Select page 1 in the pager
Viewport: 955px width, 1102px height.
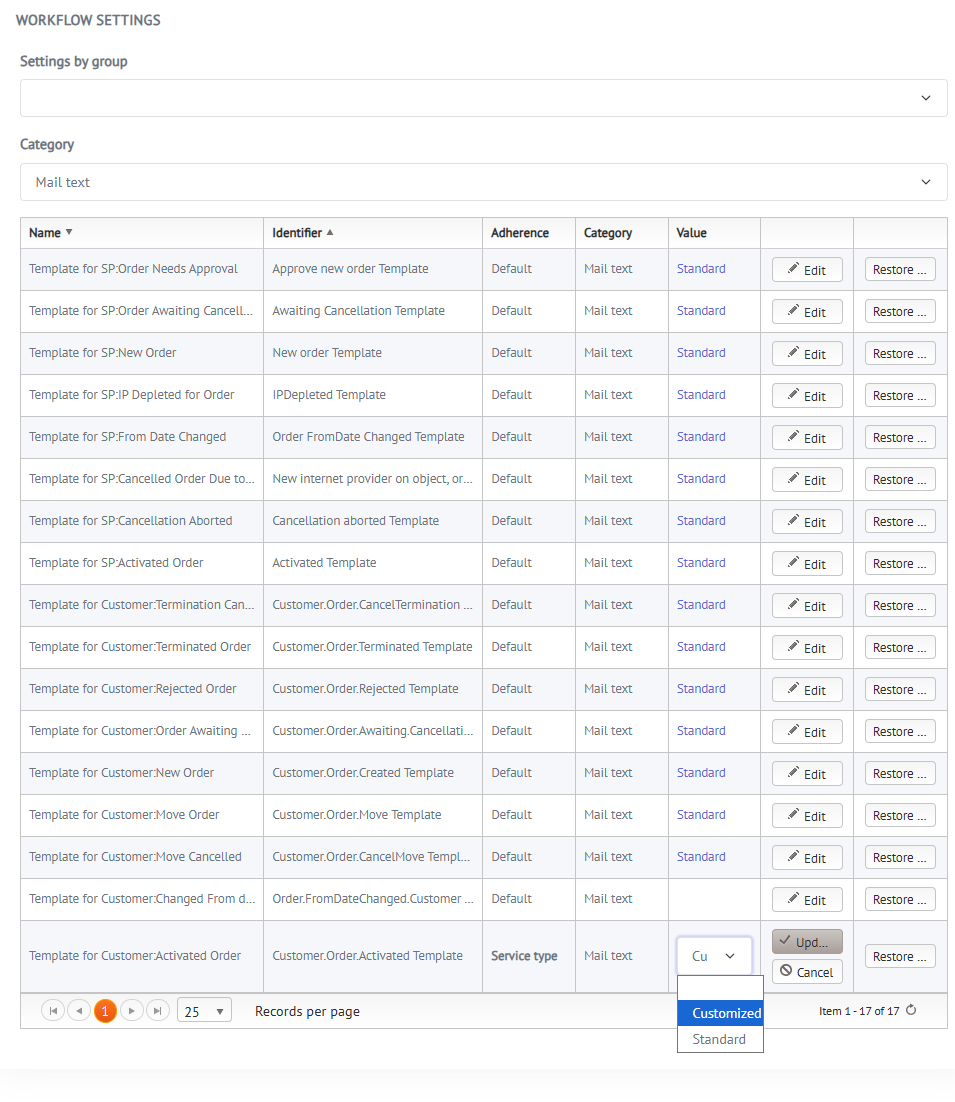click(105, 1011)
